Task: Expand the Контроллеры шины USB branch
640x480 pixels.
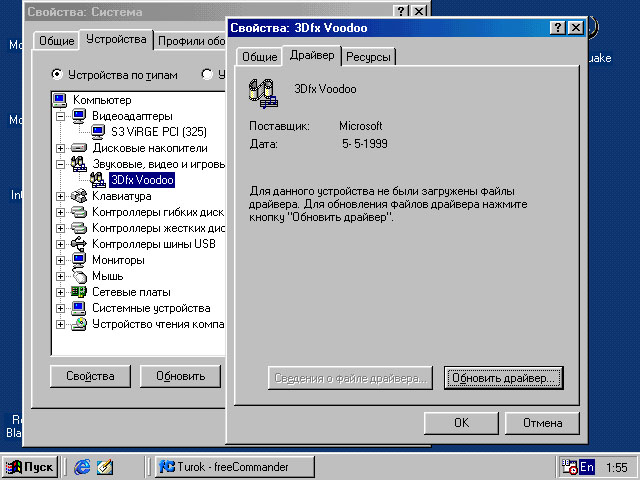Action: pyautogui.click(x=60, y=244)
